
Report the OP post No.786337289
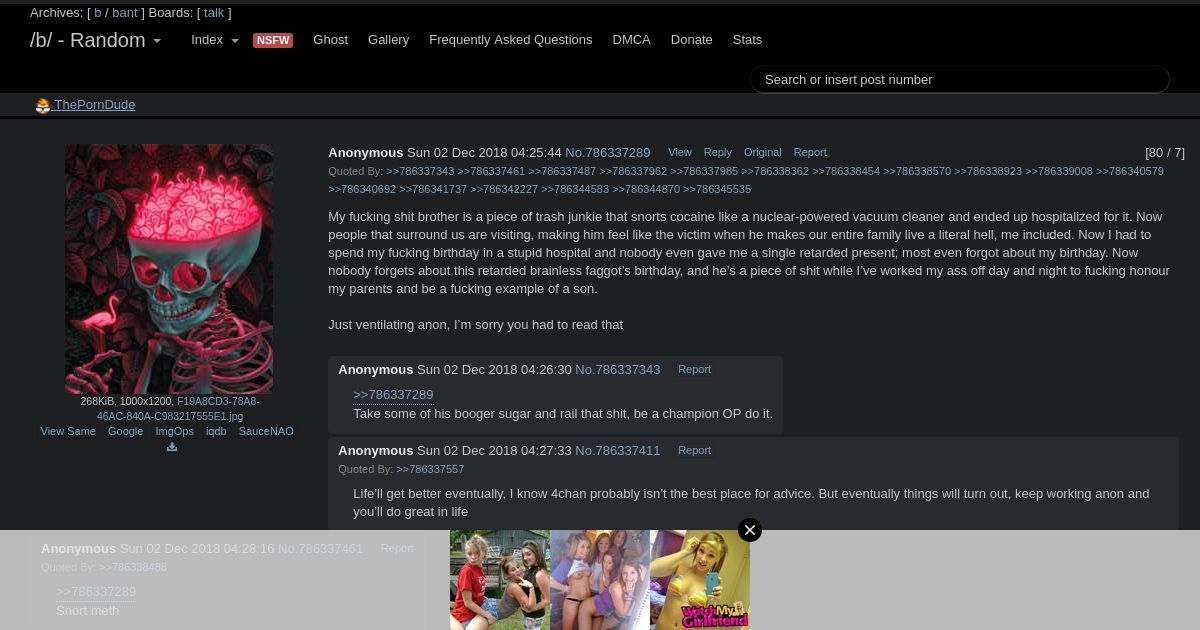tap(810, 153)
